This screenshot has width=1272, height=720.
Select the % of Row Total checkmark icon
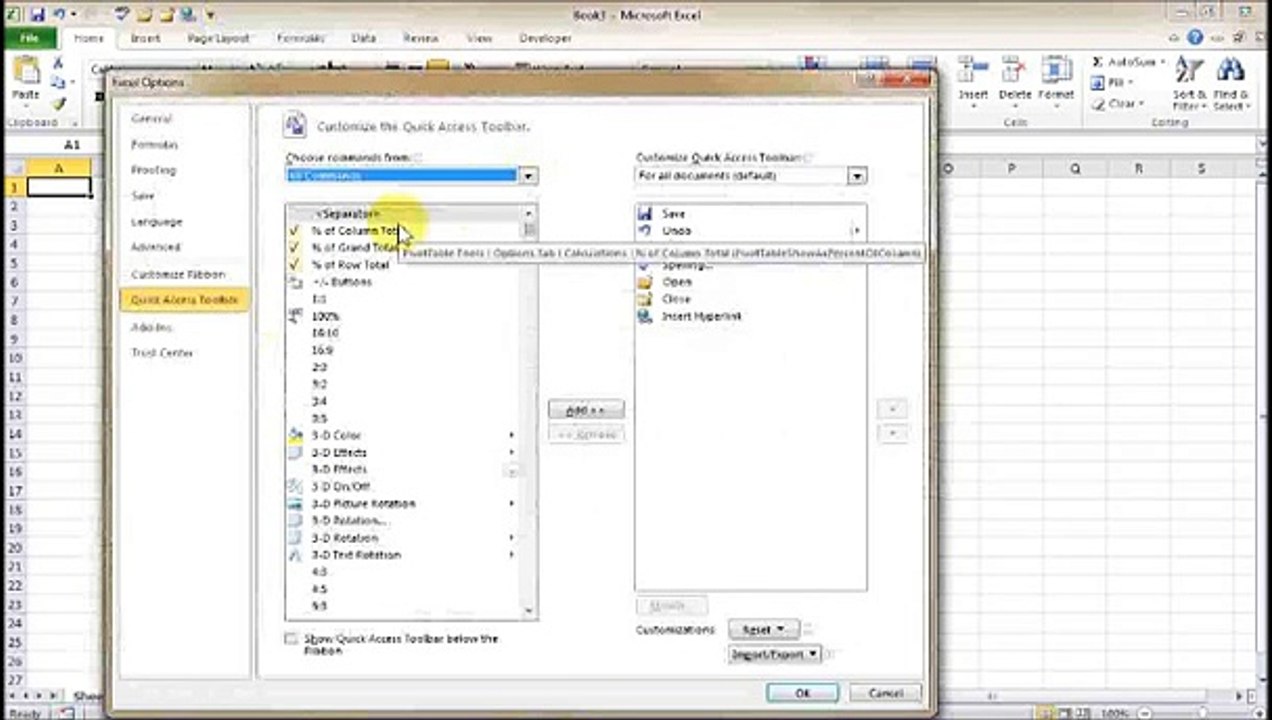(295, 265)
